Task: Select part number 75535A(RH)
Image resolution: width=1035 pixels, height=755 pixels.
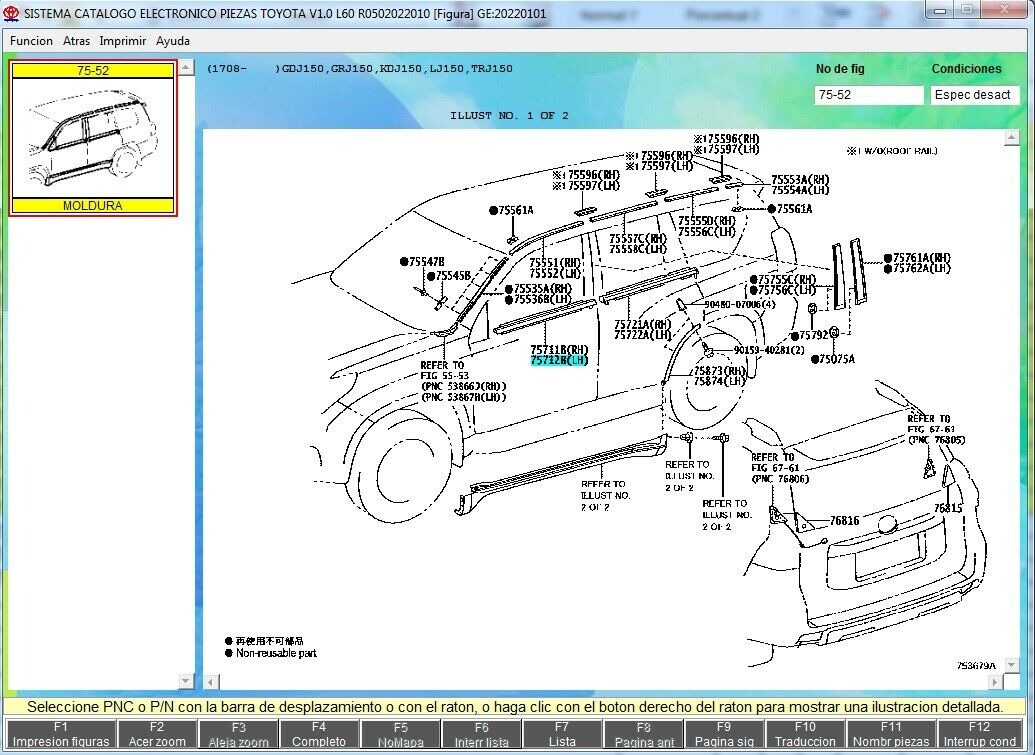Action: click(542, 289)
